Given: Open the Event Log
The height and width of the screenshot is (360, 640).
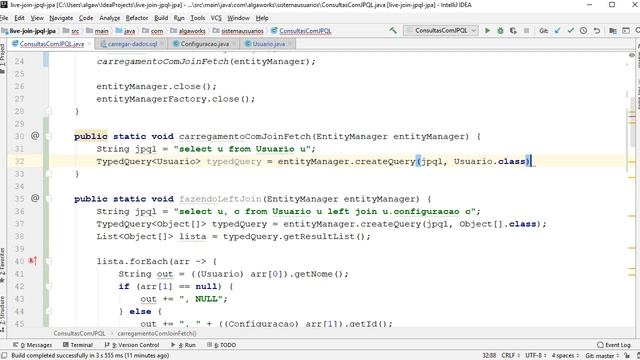Looking at the screenshot, I should [613, 345].
